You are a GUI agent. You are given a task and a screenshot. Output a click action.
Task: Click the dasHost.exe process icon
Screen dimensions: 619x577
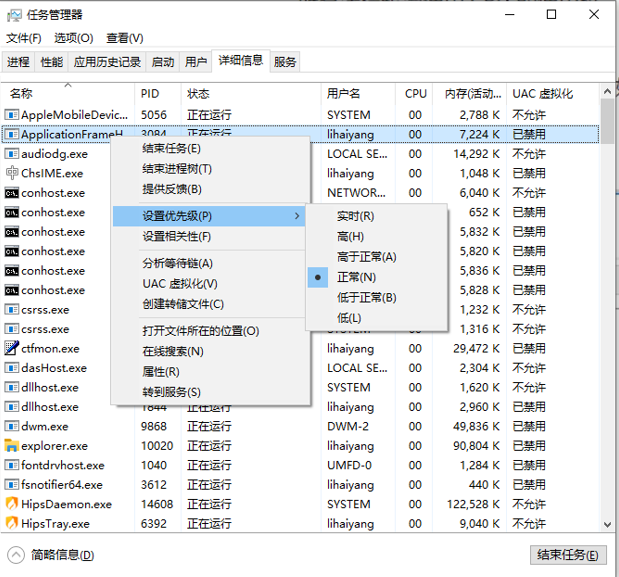coord(11,368)
